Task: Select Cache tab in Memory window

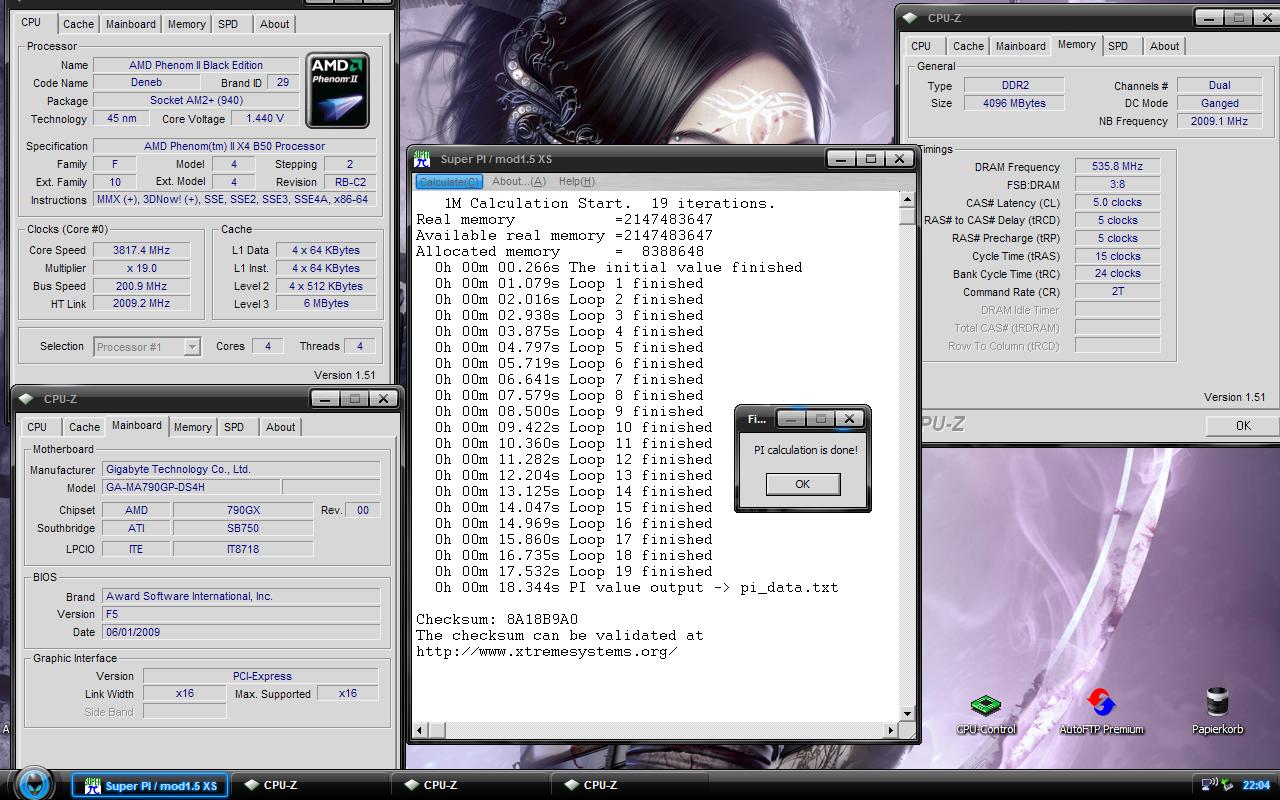Action: coord(968,46)
